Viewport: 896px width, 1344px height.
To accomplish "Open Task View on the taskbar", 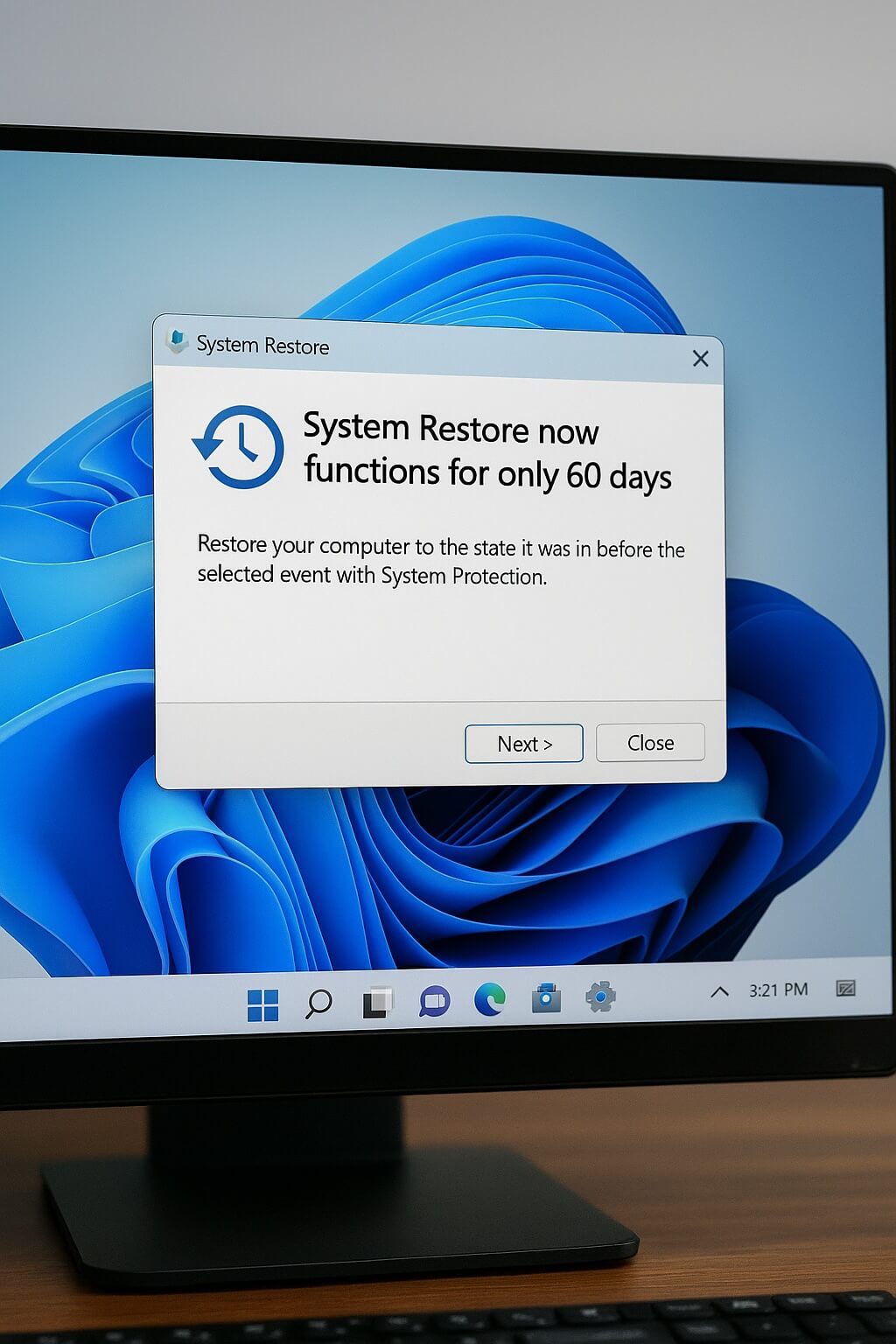I will click(x=377, y=1003).
